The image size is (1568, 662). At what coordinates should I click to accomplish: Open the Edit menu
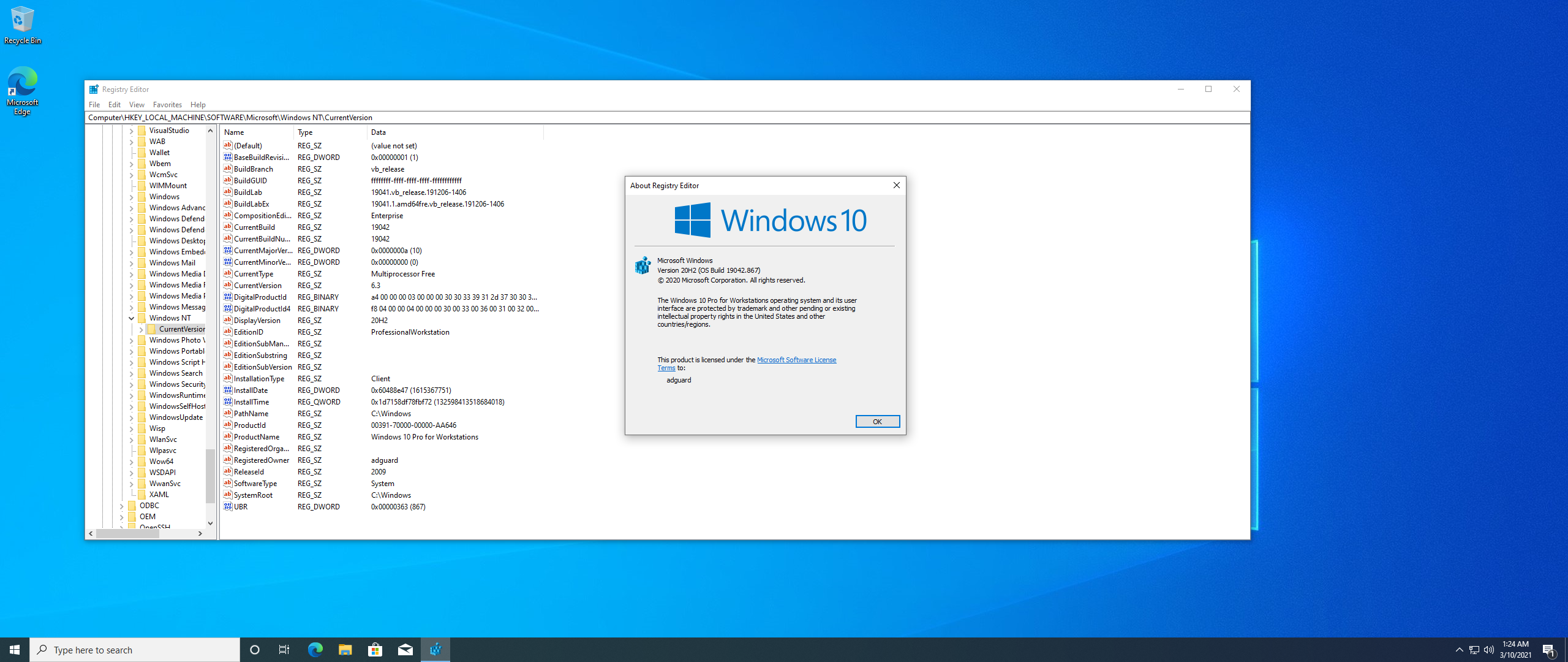(x=115, y=105)
